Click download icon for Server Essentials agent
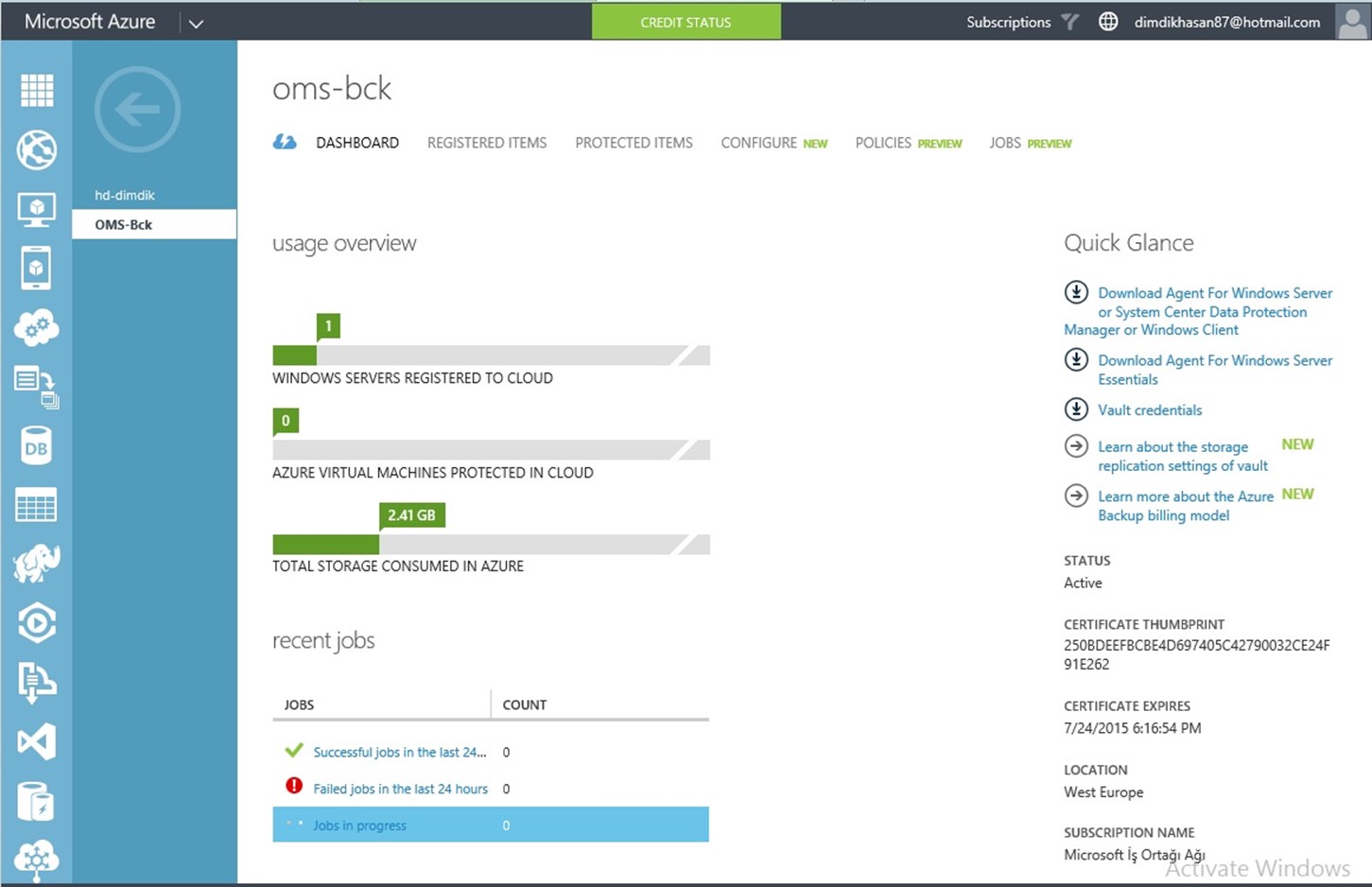This screenshot has height=887, width=1372. pos(1076,359)
